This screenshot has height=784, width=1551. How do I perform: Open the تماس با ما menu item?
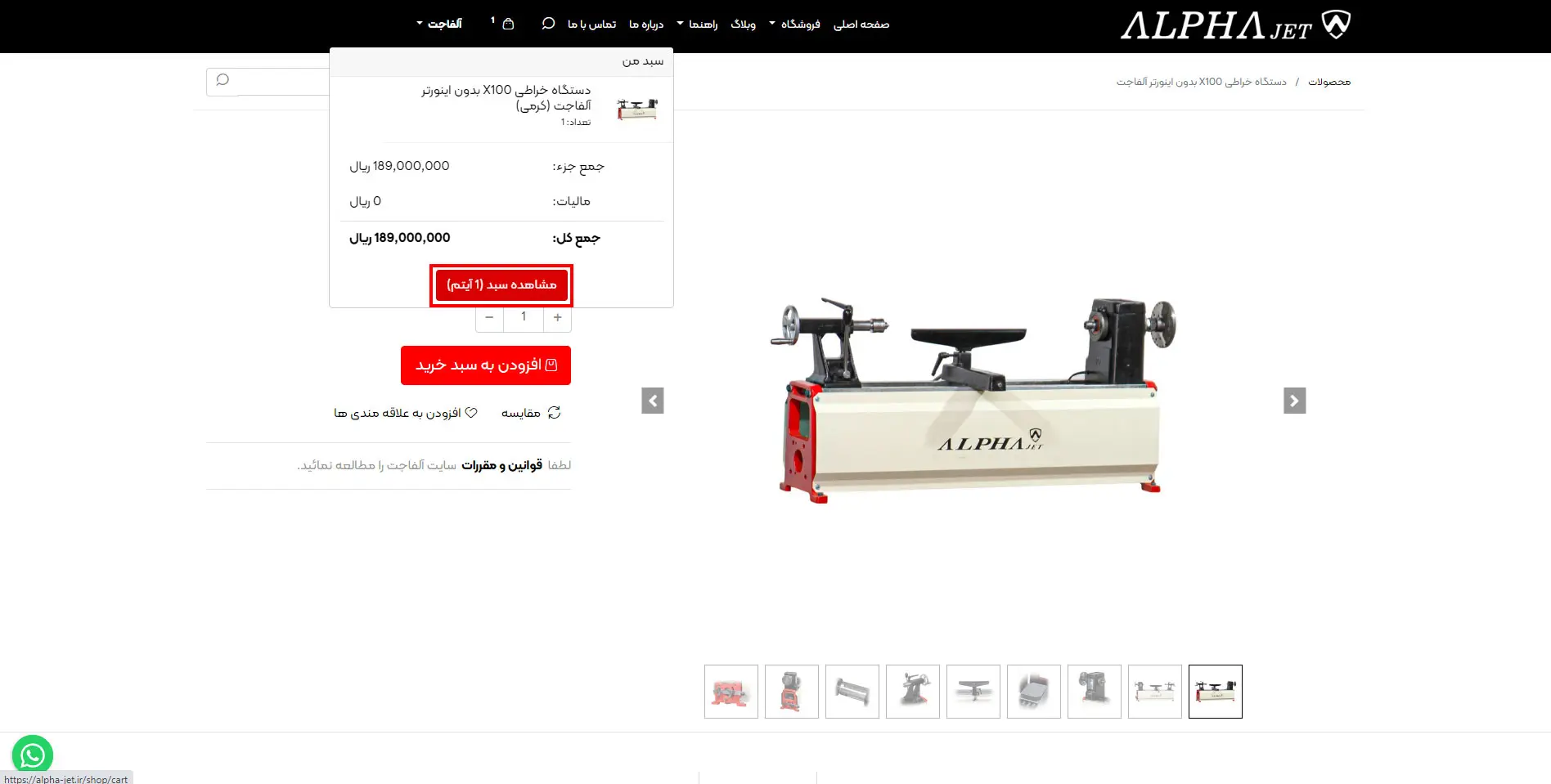coord(591,25)
